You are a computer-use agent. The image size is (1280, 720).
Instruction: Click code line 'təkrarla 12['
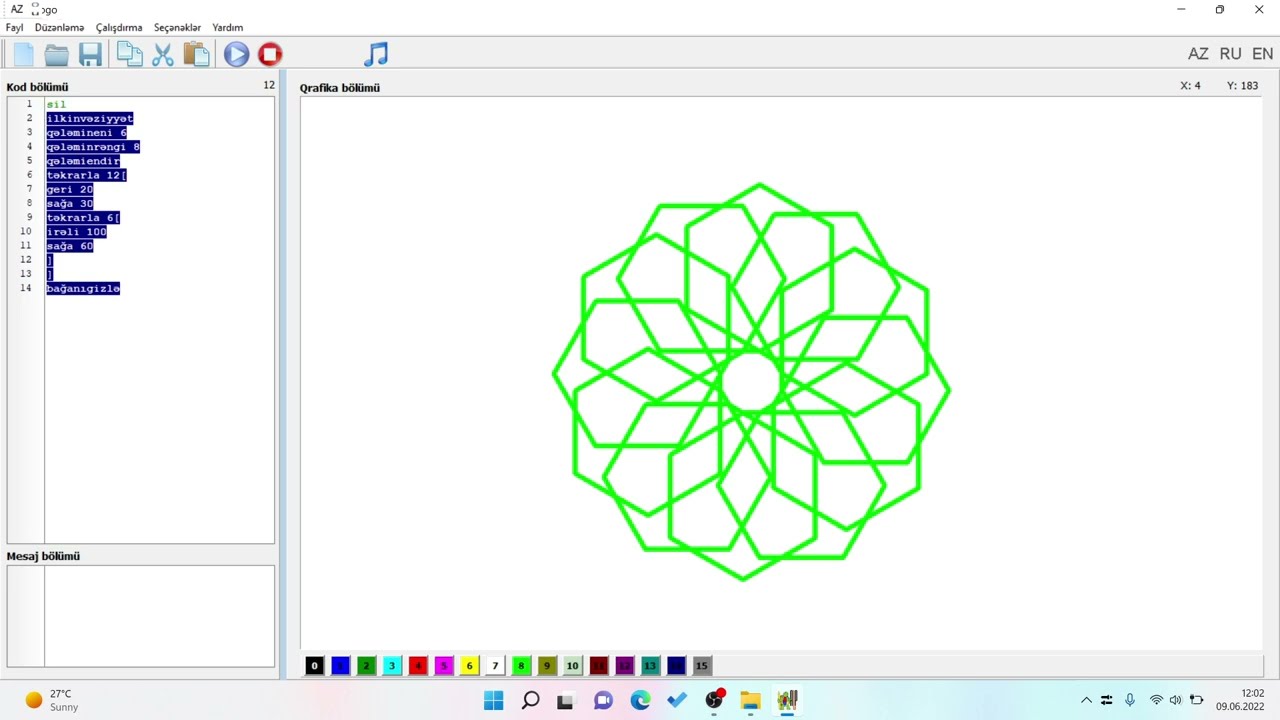tap(86, 175)
